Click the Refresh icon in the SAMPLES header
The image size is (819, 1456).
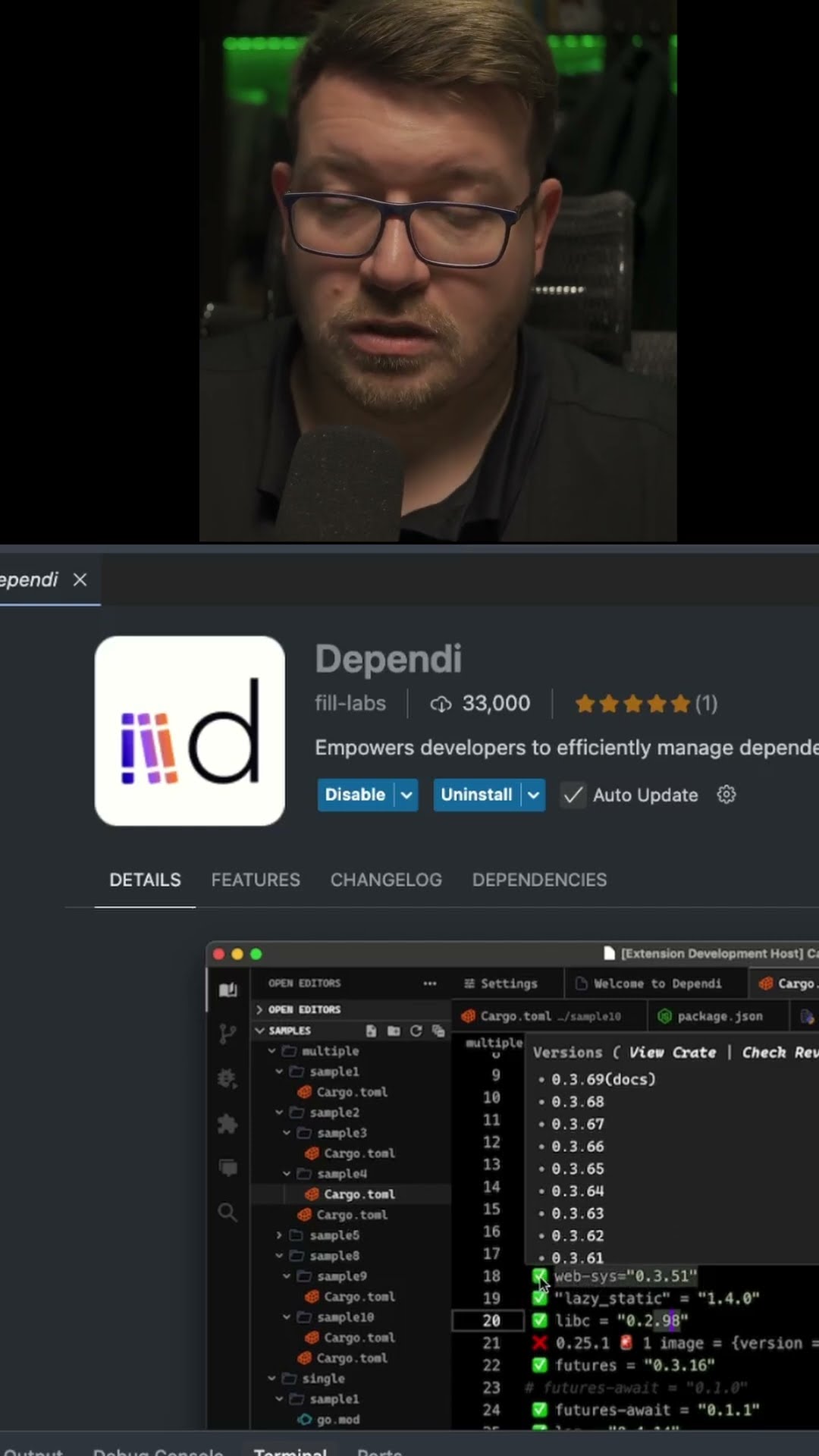coord(416,1031)
